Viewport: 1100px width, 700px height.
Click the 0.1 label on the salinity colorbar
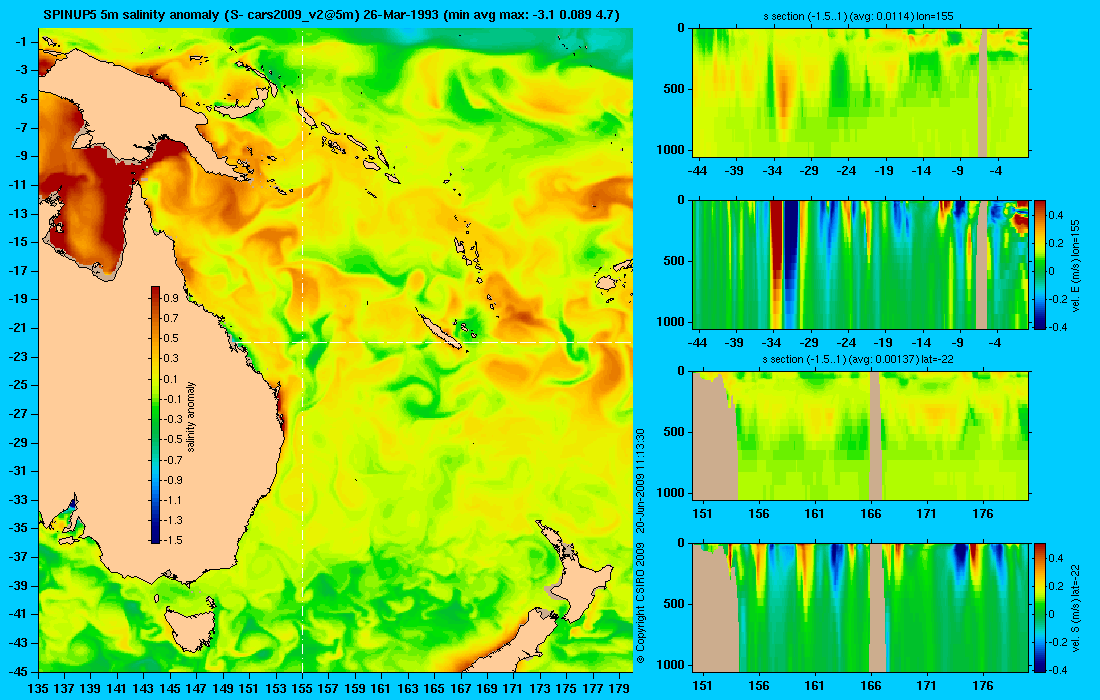(x=170, y=379)
